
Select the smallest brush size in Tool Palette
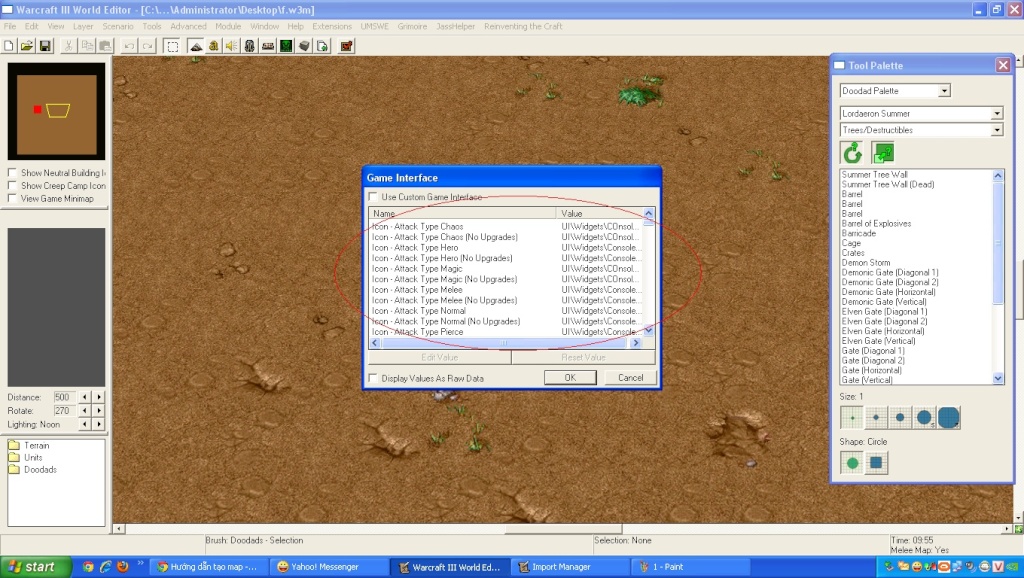tap(852, 417)
